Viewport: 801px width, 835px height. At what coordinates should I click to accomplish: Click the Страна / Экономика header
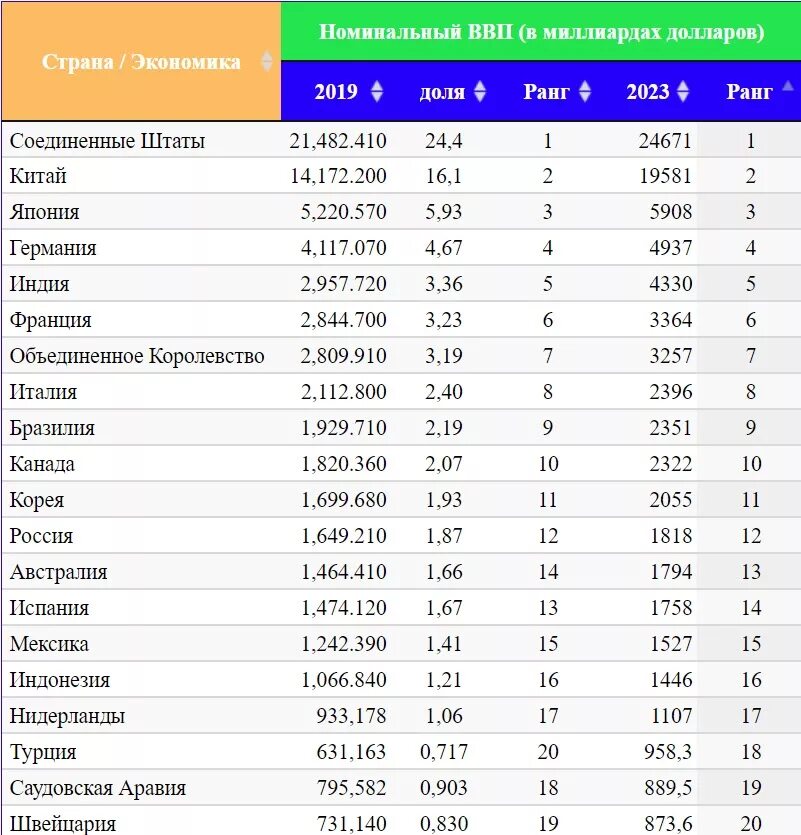click(x=141, y=62)
